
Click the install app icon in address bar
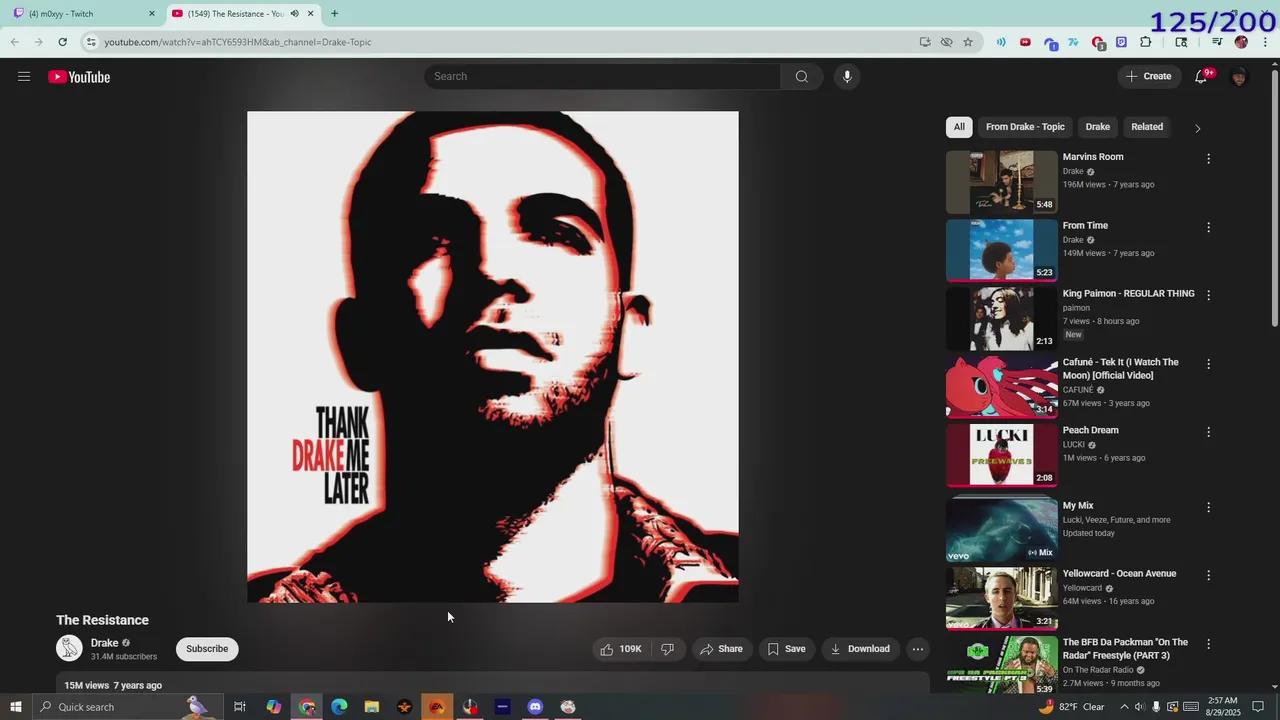tap(925, 42)
